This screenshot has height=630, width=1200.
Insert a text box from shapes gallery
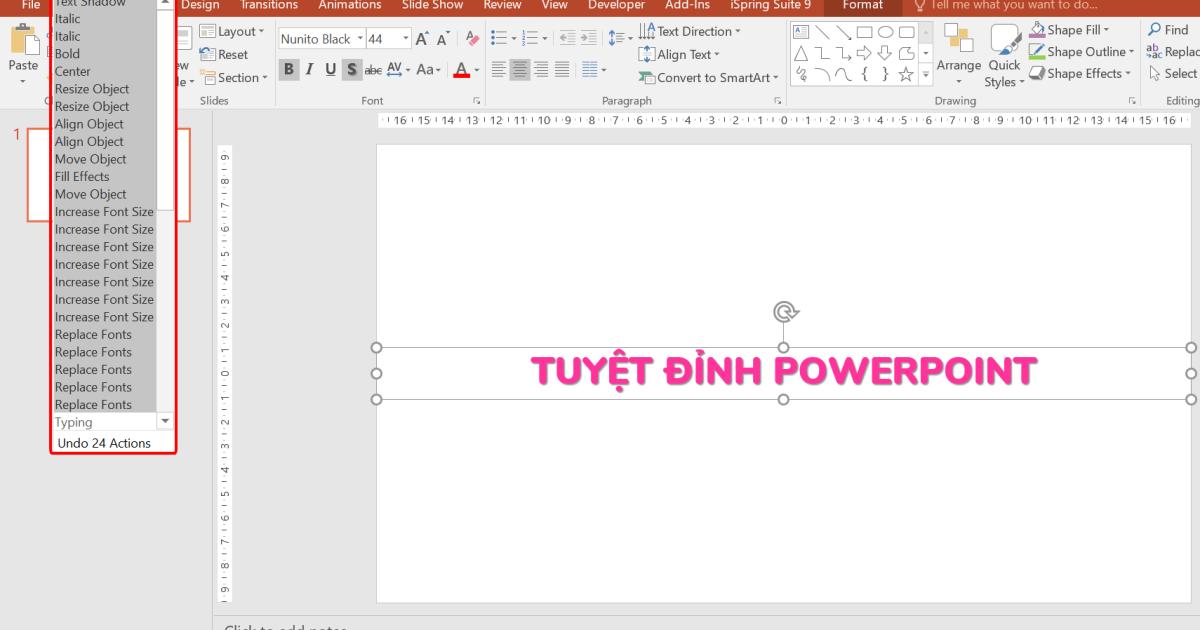coord(801,32)
